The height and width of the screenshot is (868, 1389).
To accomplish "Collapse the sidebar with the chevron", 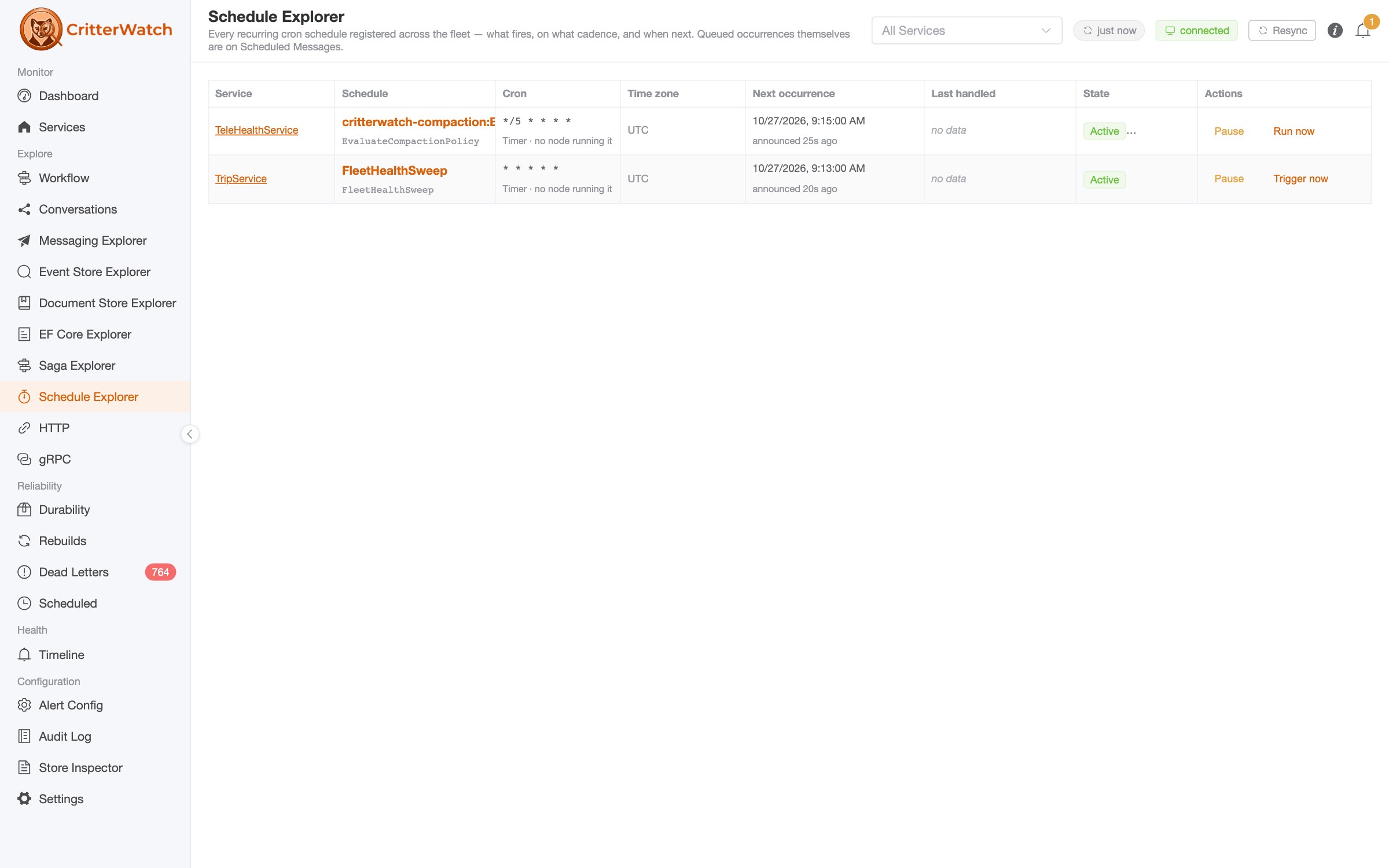I will click(x=190, y=434).
